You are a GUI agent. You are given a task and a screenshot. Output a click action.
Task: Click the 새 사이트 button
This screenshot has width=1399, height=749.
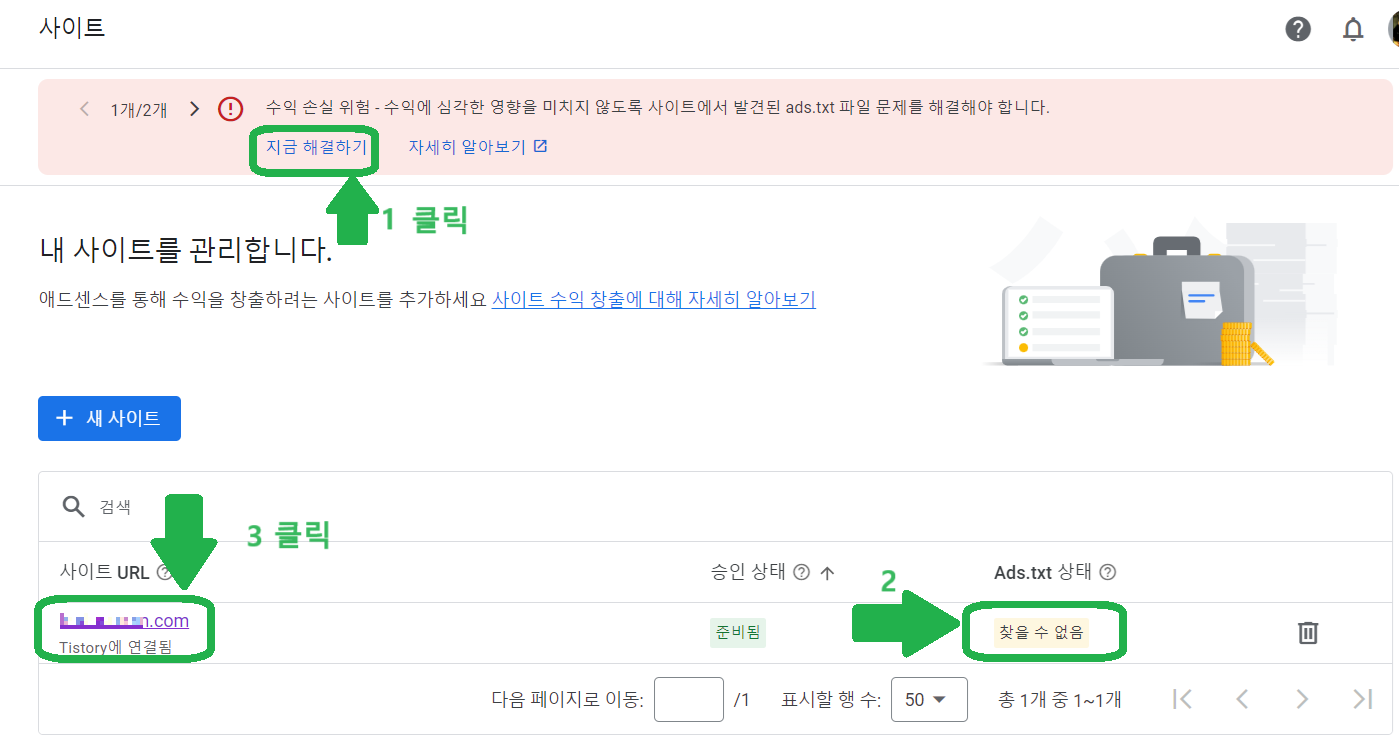pyautogui.click(x=109, y=418)
